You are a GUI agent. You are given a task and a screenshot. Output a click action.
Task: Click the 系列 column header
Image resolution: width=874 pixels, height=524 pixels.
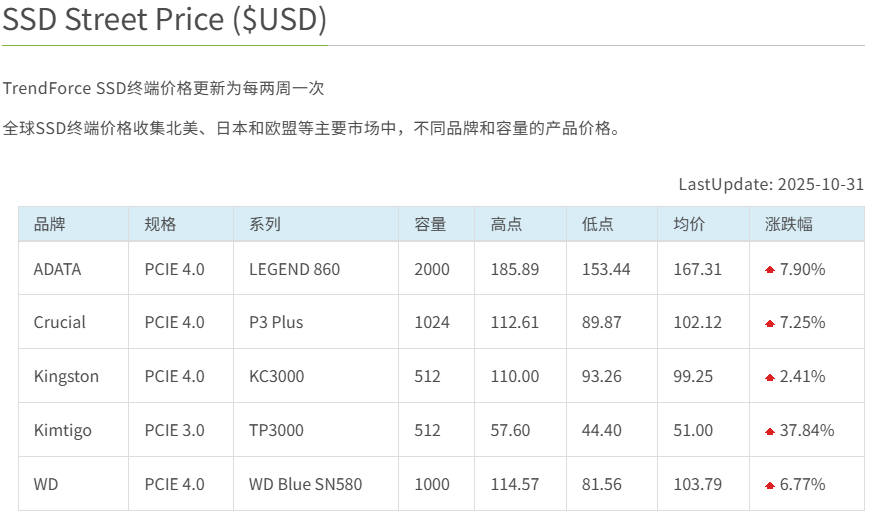click(x=265, y=225)
